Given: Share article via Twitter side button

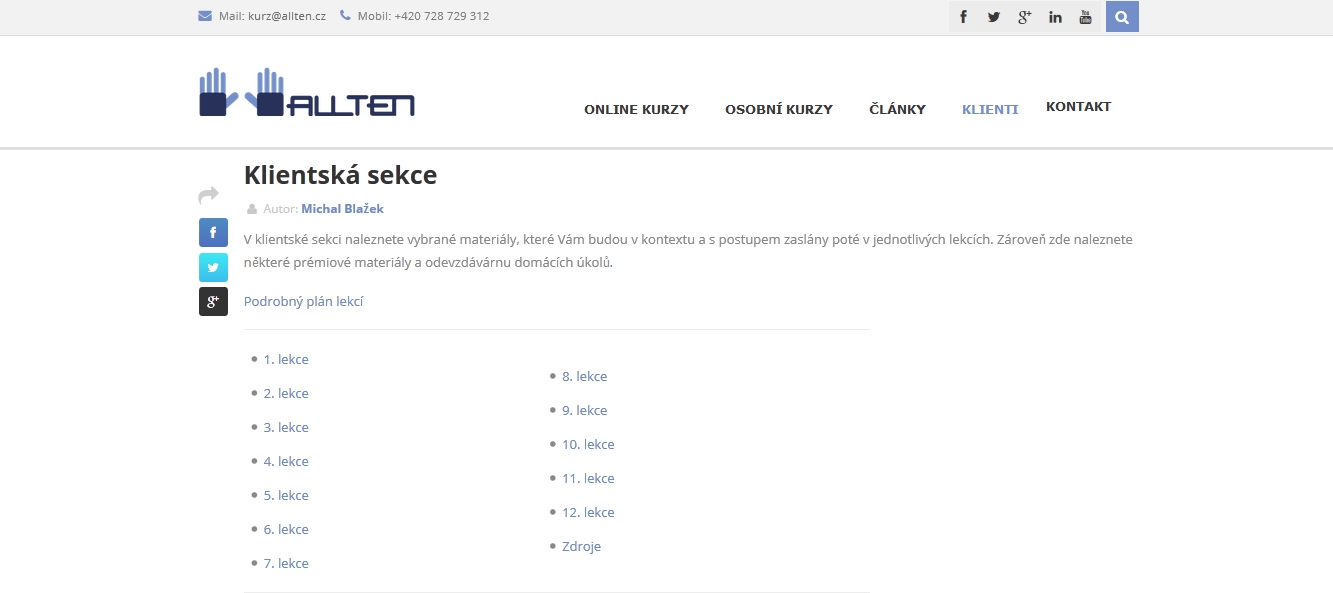Looking at the screenshot, I should coord(213,267).
